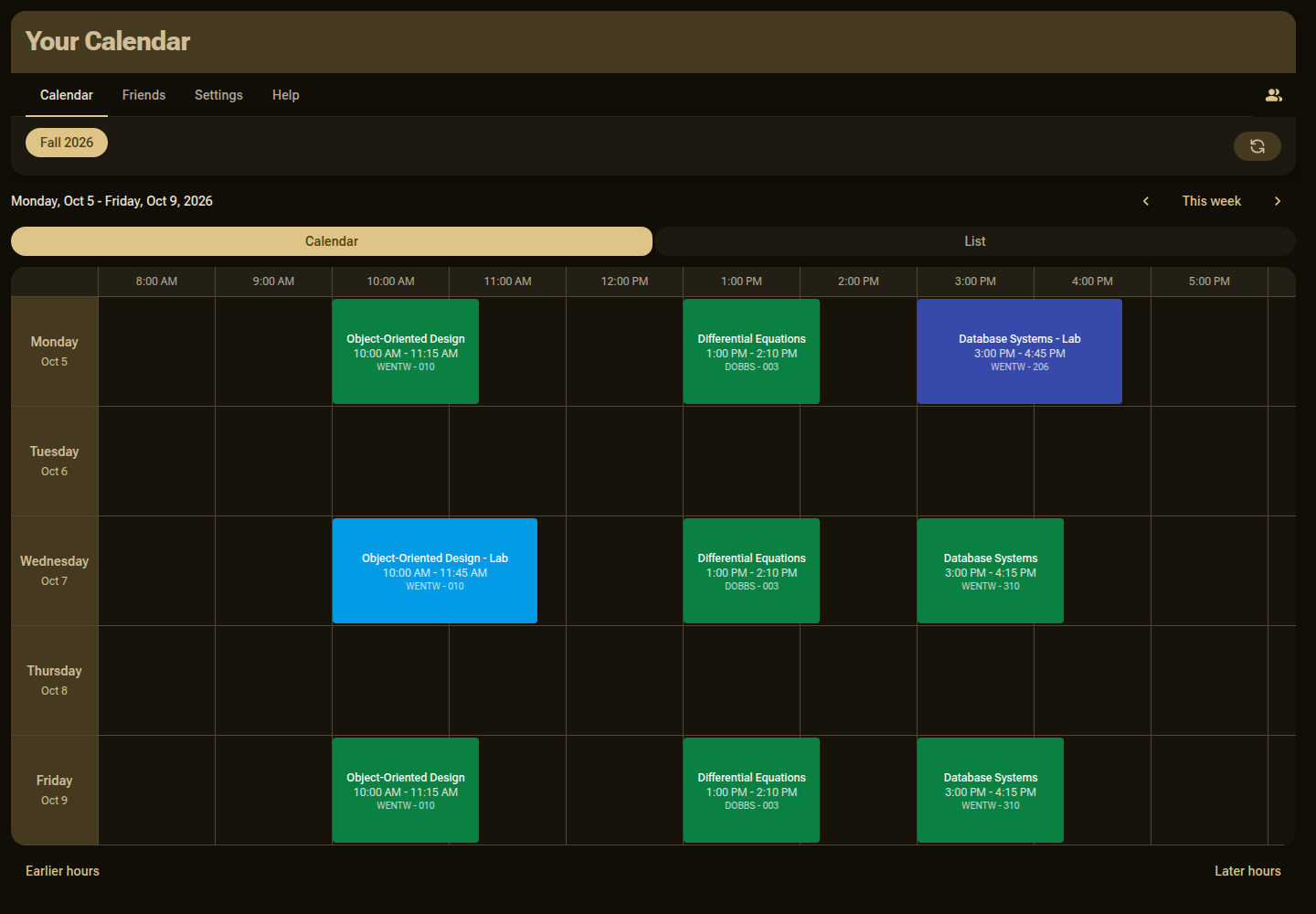The image size is (1316, 914).
Task: Advance to next week with right chevron
Action: pyautogui.click(x=1278, y=201)
